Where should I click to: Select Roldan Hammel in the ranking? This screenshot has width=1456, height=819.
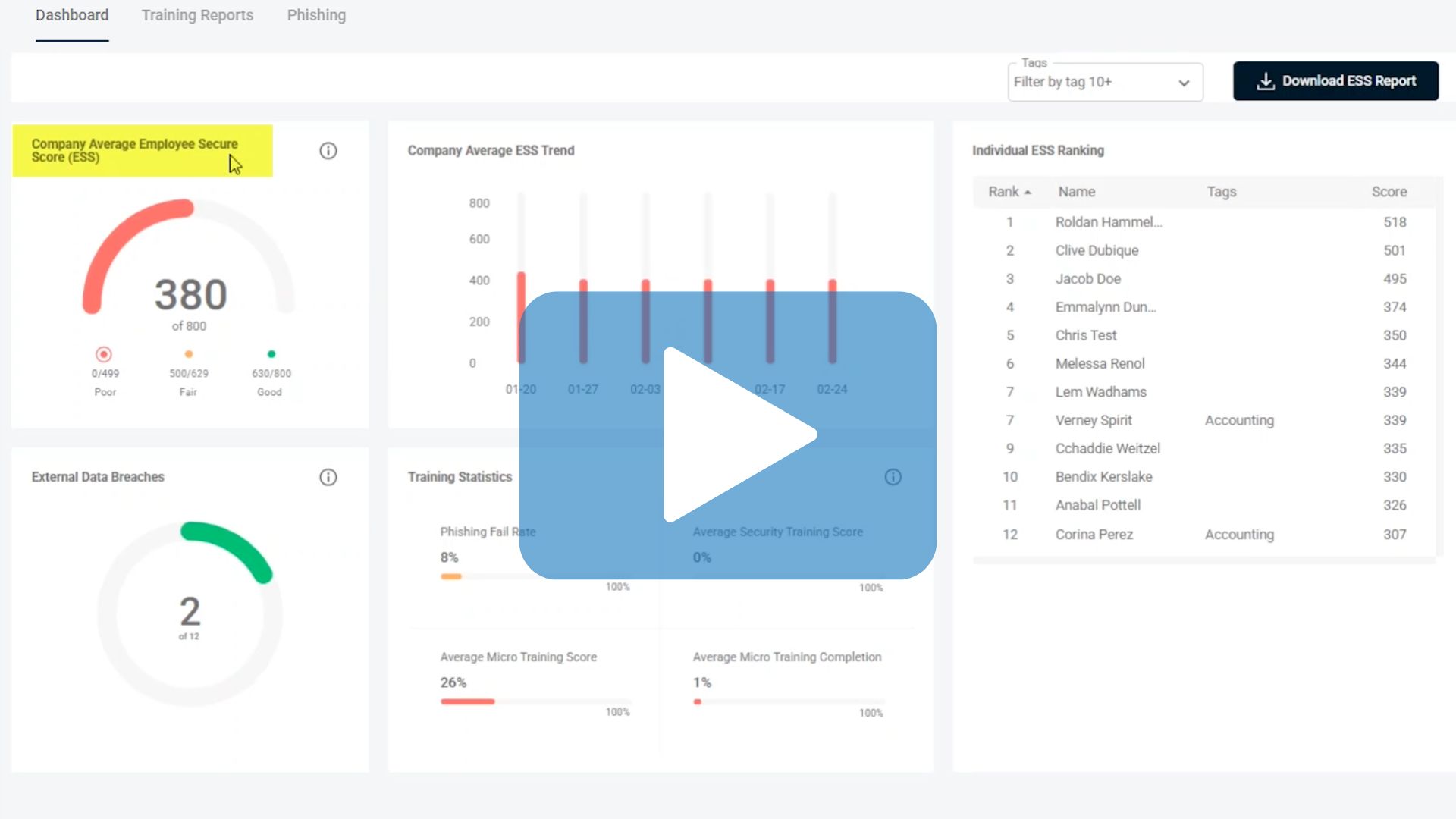[x=1108, y=222]
